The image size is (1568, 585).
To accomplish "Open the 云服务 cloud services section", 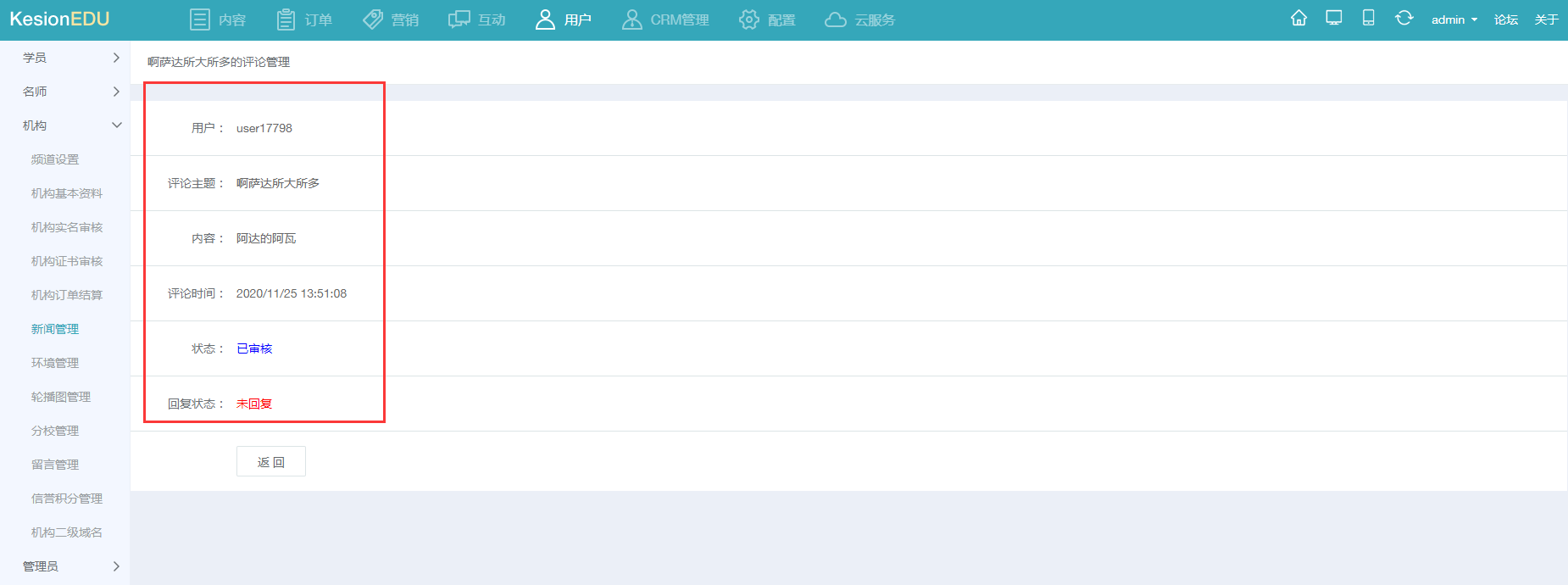I will [859, 19].
